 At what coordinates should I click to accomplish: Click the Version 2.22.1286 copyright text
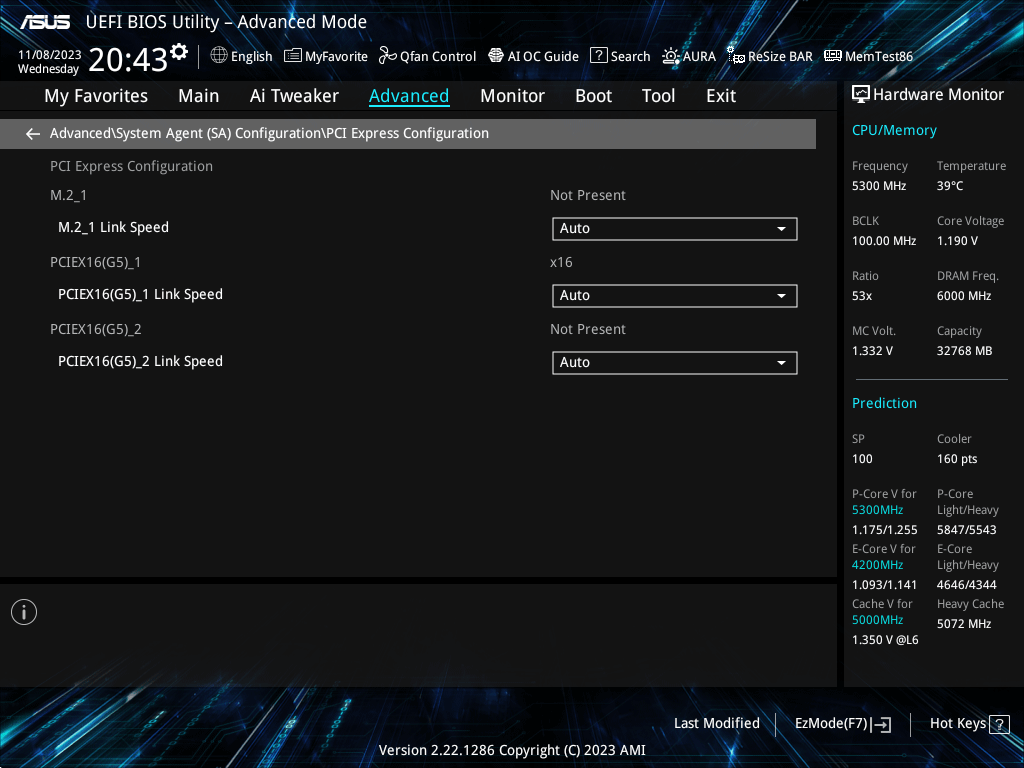click(x=512, y=750)
